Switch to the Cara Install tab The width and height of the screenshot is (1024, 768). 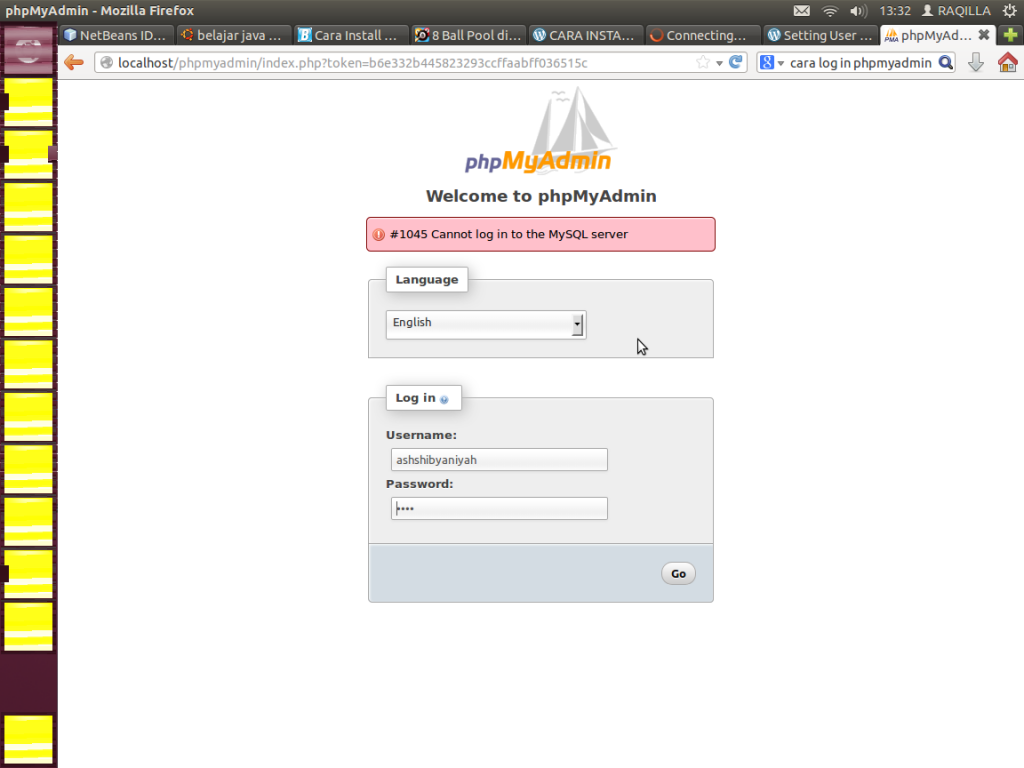[x=351, y=35]
